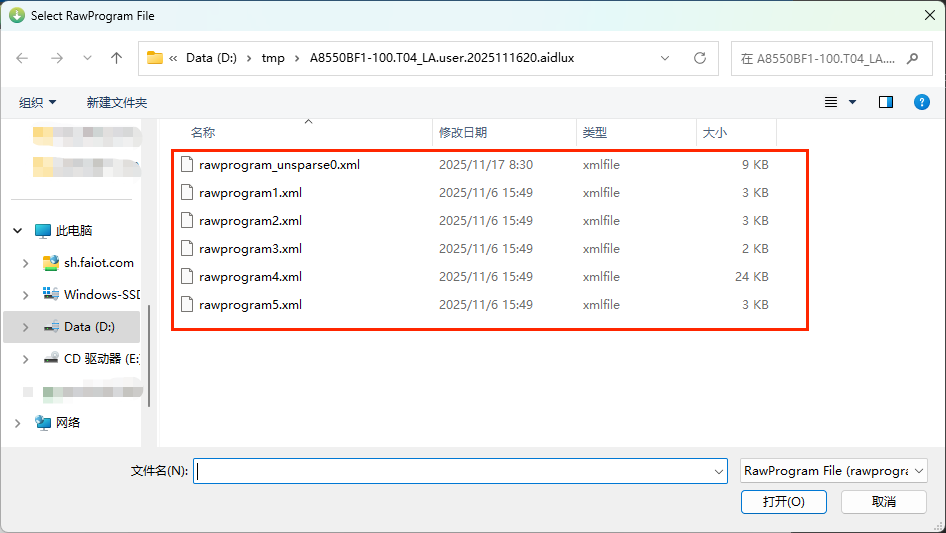
Task: Collapse the 此电脑 tree node
Action: click(18, 231)
